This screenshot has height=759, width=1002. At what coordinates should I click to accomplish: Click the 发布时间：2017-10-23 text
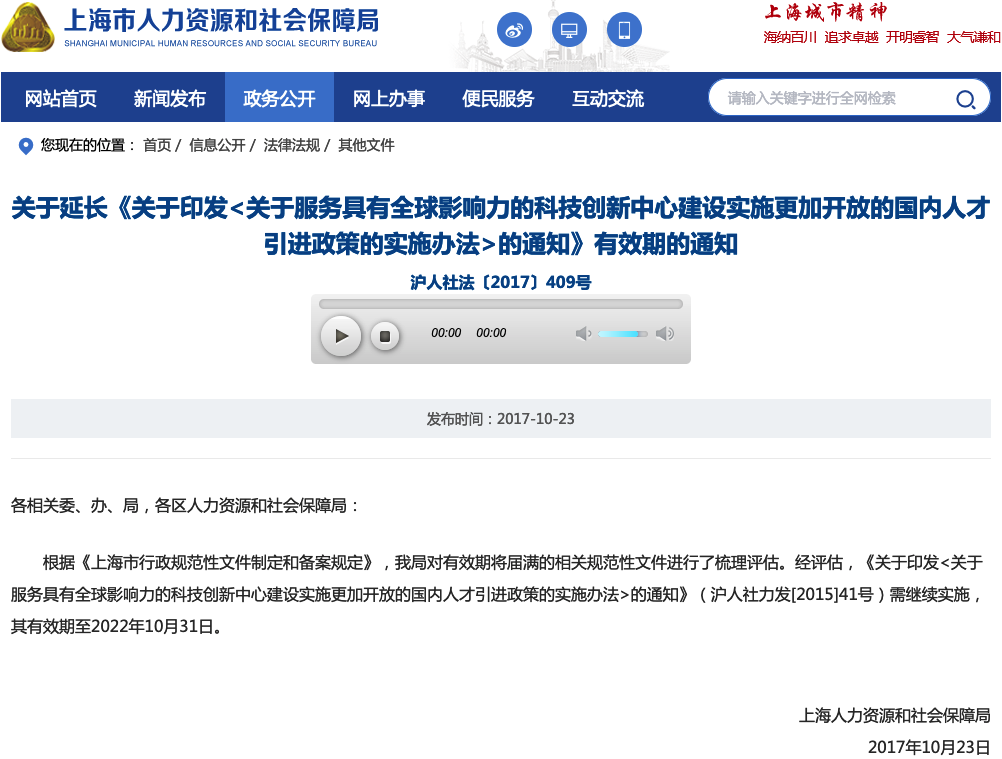501,418
